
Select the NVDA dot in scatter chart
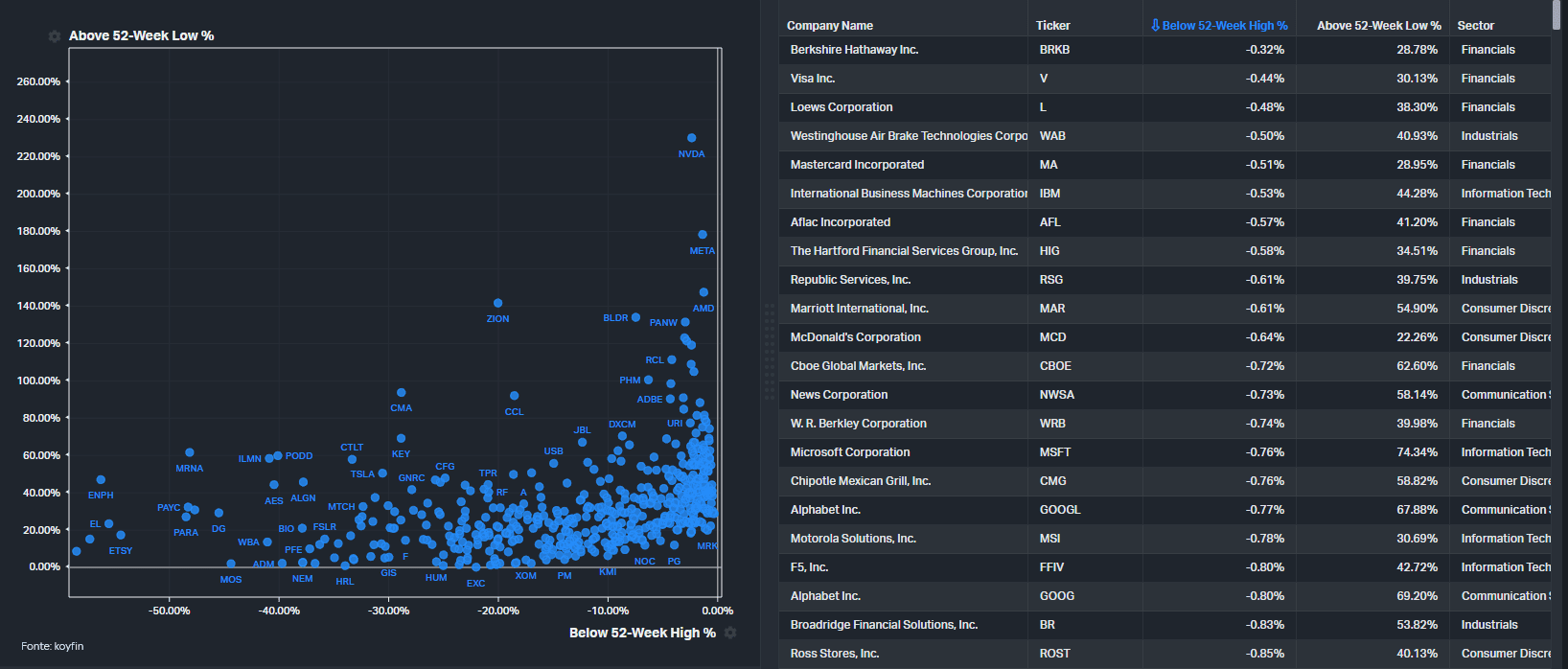tap(692, 138)
